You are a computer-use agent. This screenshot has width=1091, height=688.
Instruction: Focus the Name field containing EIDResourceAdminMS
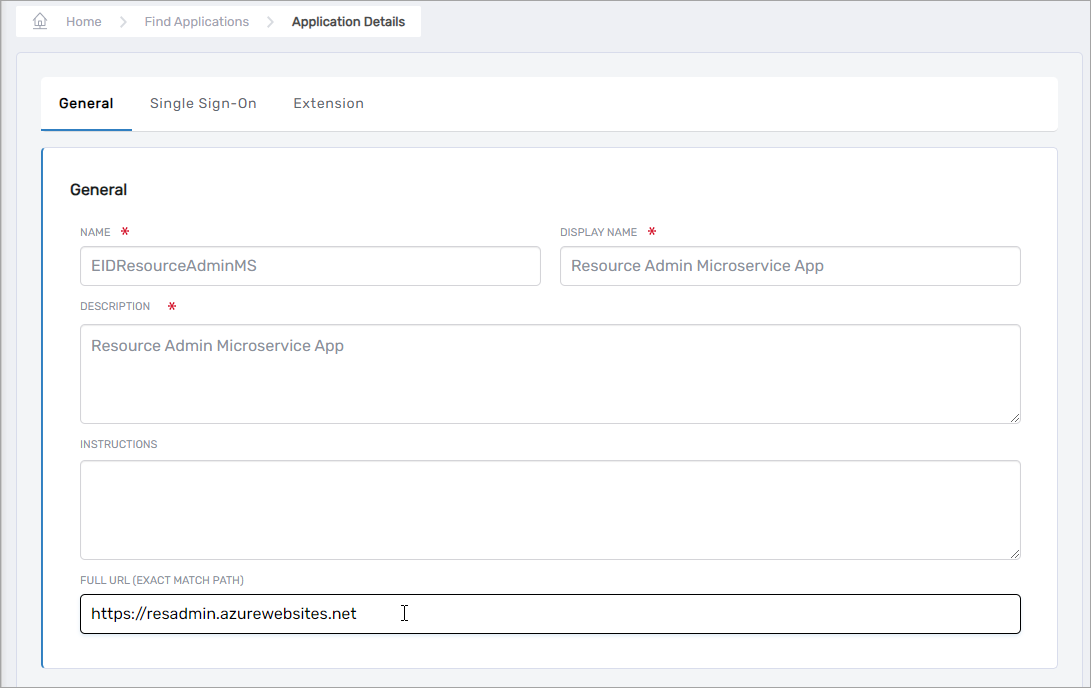(x=310, y=266)
